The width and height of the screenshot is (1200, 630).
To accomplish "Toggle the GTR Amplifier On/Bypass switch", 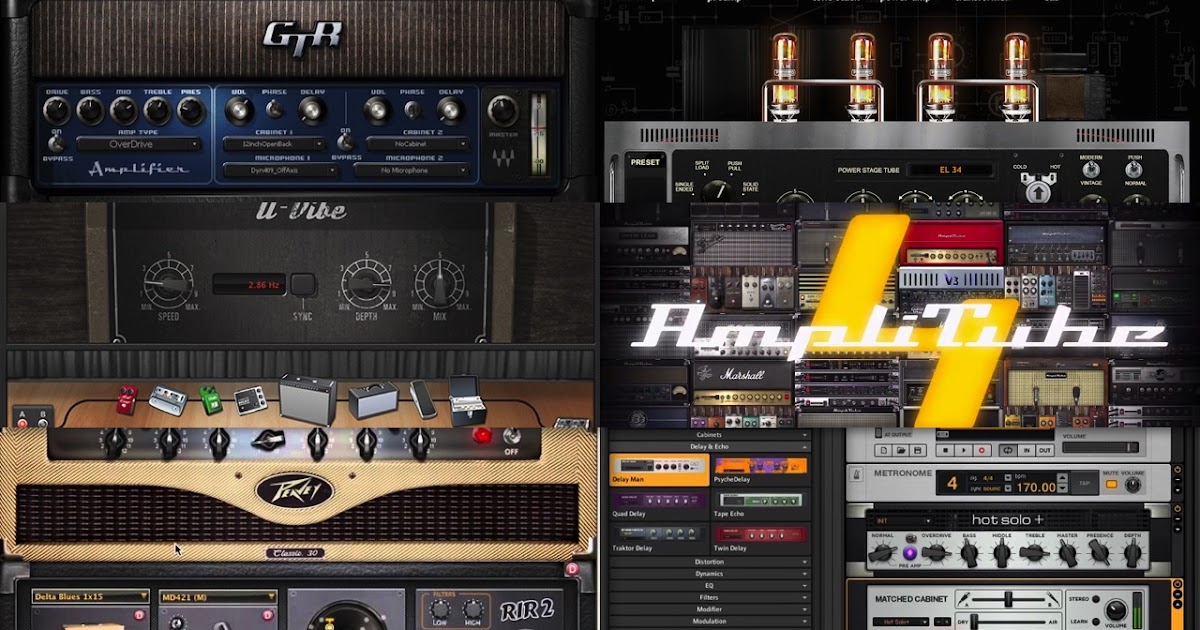I will (x=54, y=145).
